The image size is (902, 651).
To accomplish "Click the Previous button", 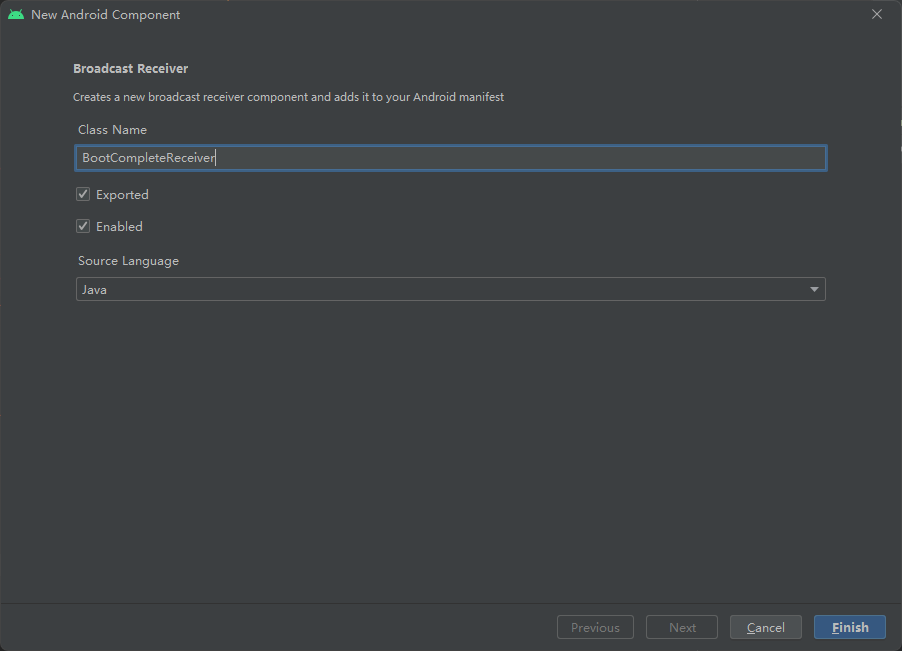I will click(x=595, y=627).
